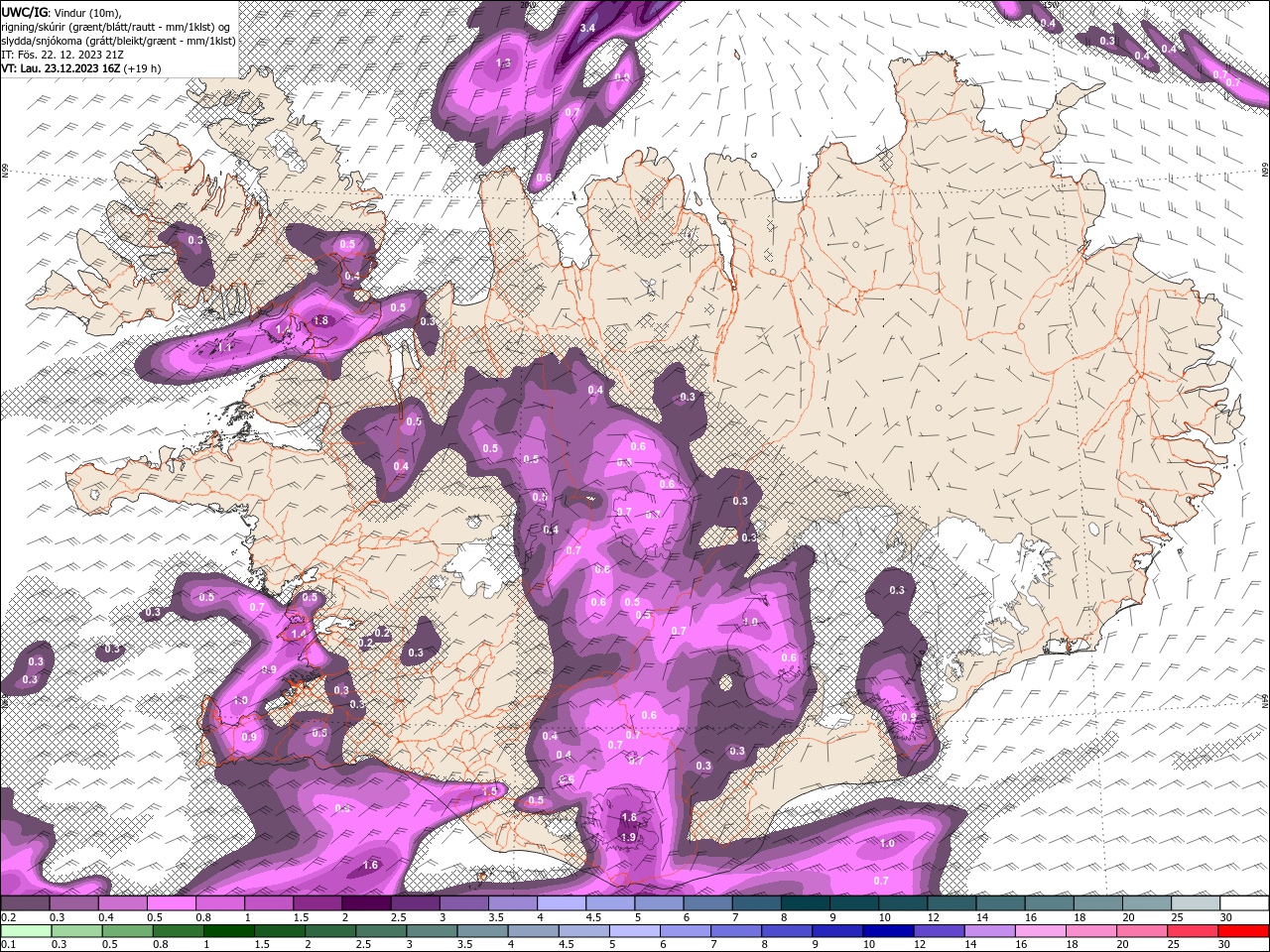Click the 'IT: Fös. 22. 12. 2023 21Z' line

(63, 55)
